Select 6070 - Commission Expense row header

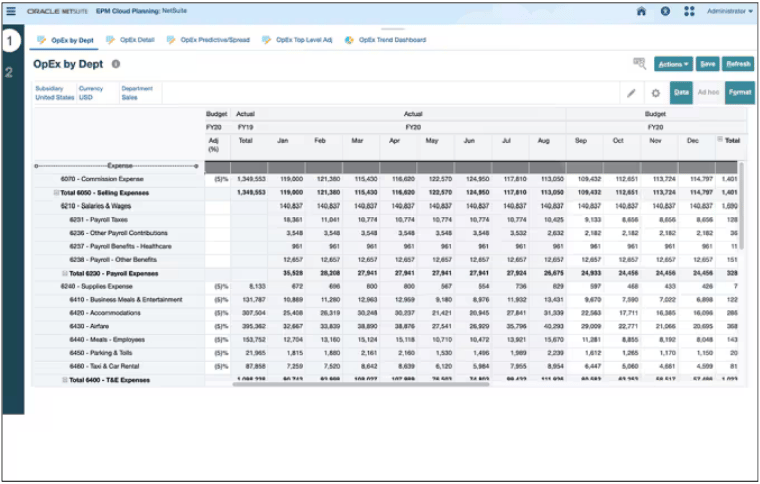tap(119, 179)
